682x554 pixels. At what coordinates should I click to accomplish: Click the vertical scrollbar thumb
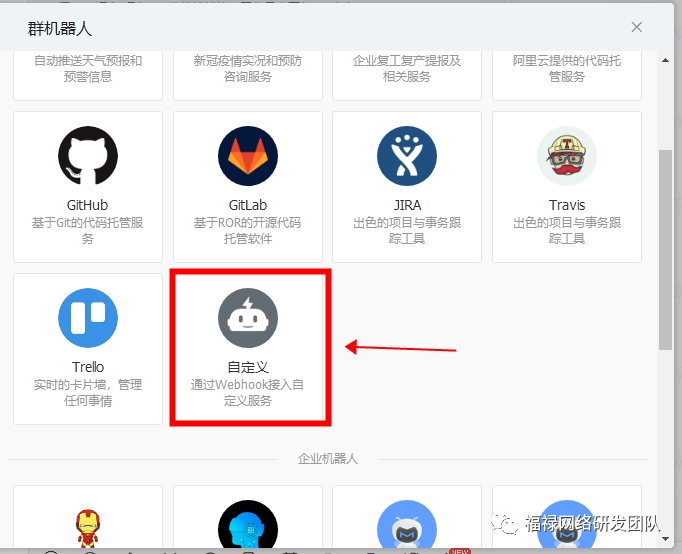tap(665, 250)
